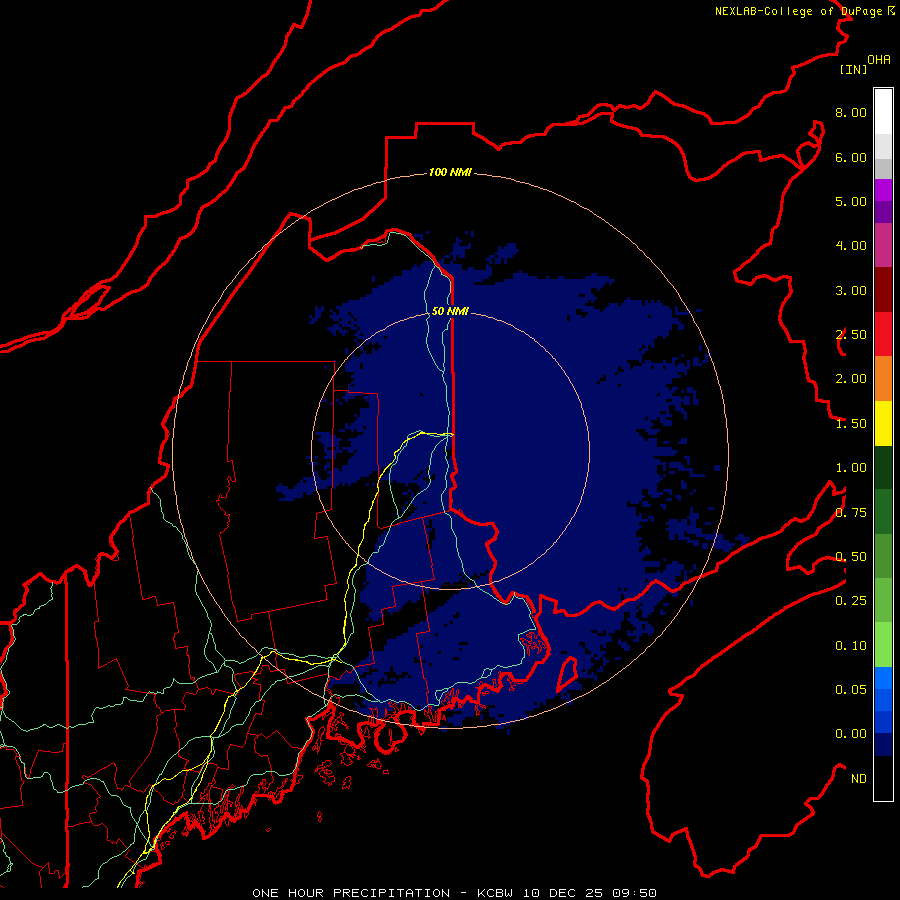Click the [IN] units label

(853, 69)
